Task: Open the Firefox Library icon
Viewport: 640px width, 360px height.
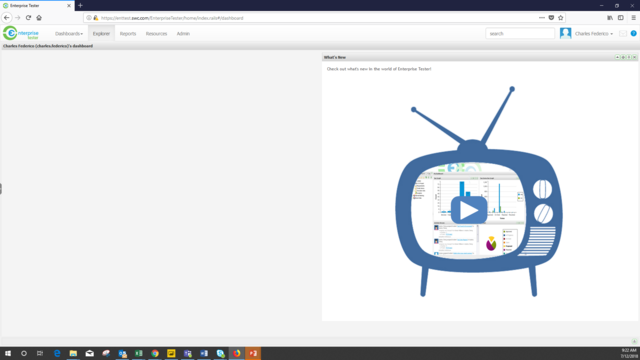Action: [x=610, y=18]
